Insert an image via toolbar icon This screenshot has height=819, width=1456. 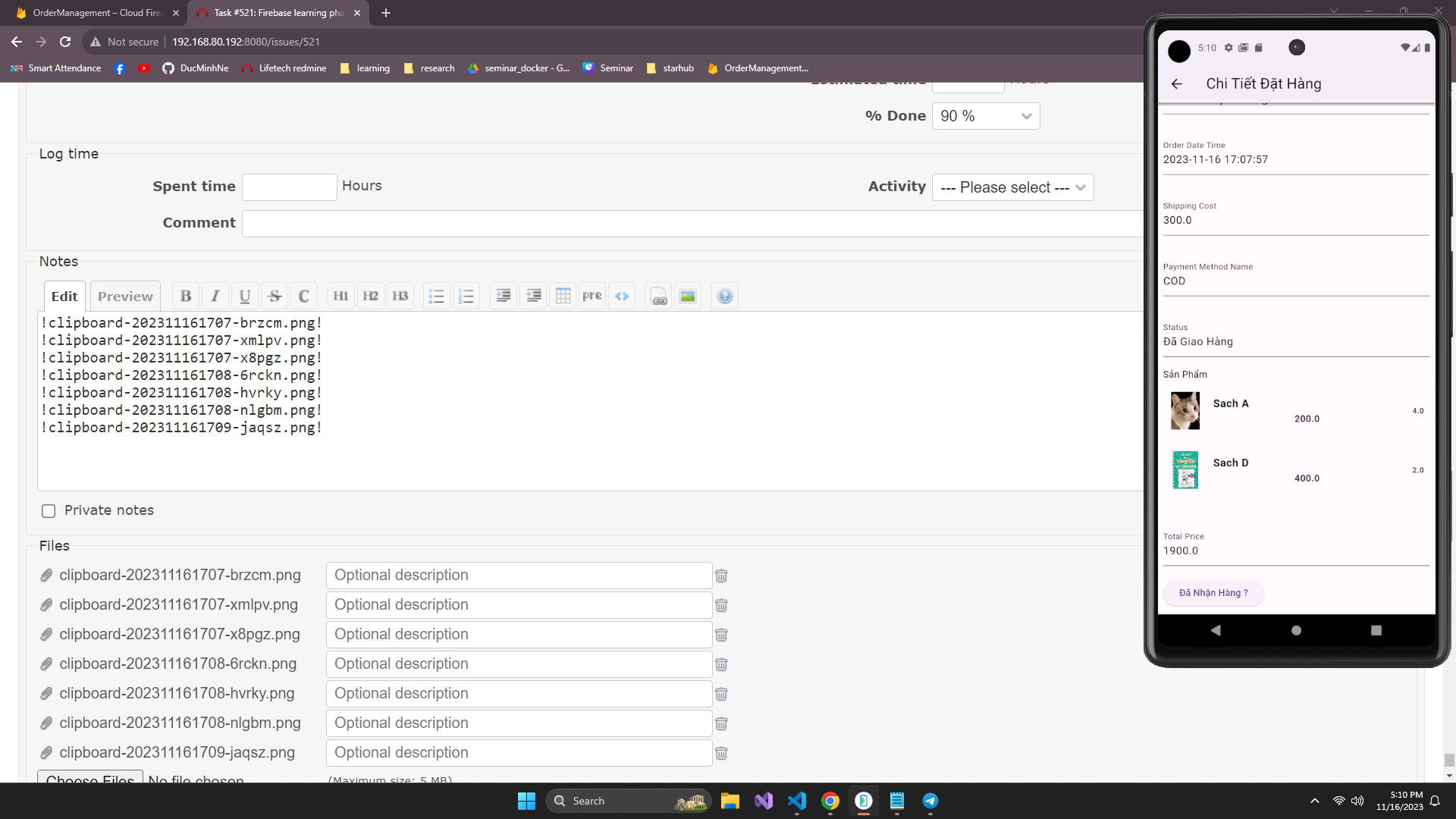pyautogui.click(x=688, y=296)
